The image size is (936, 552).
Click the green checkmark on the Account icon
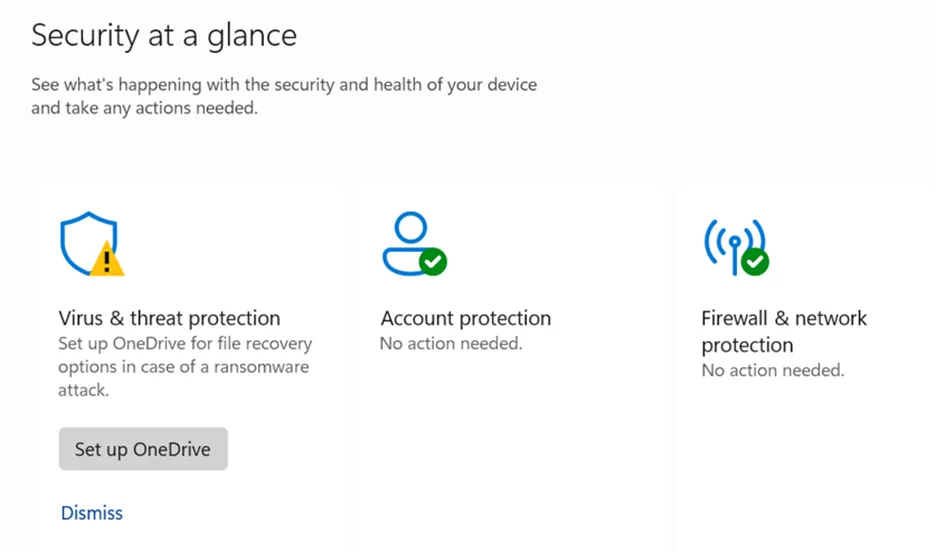click(x=433, y=261)
